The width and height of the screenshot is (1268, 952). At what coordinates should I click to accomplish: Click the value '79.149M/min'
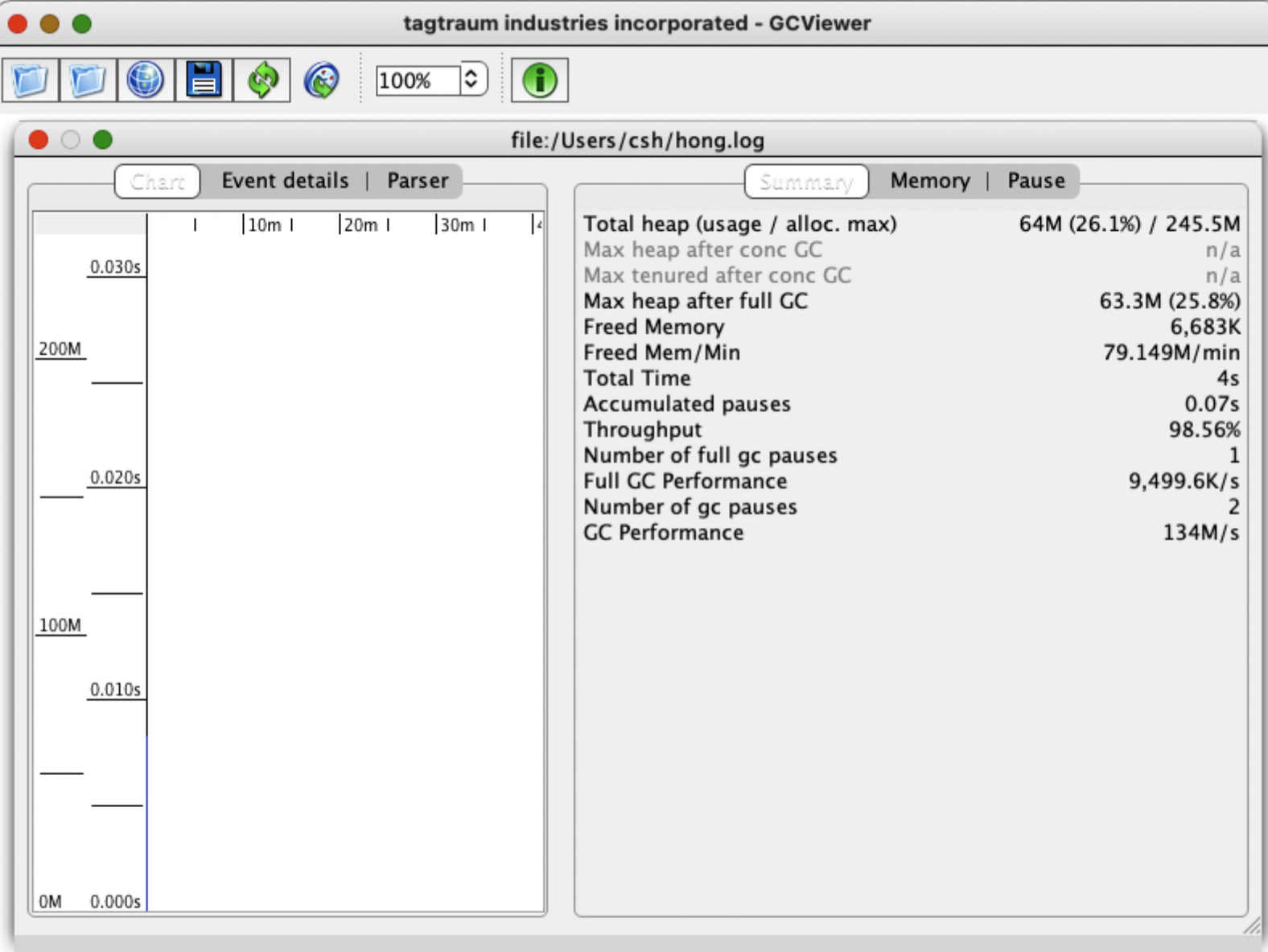click(x=1171, y=352)
